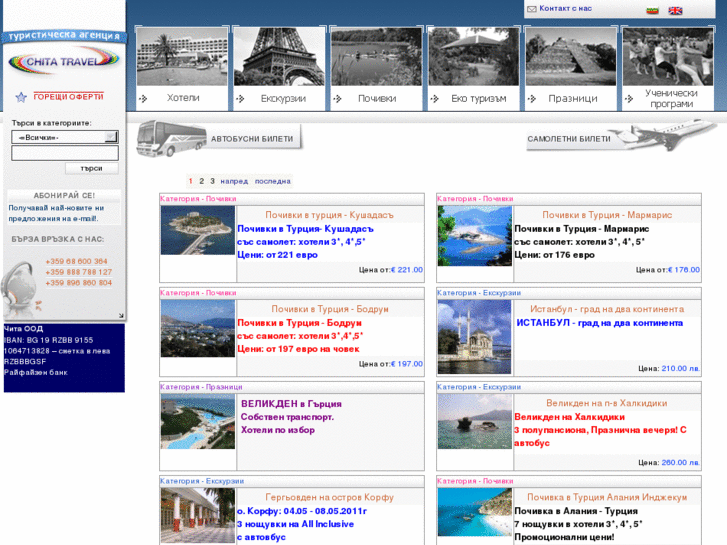The image size is (727, 545).
Task: Click the star icon next to Горещи оферти
Action: [20, 97]
